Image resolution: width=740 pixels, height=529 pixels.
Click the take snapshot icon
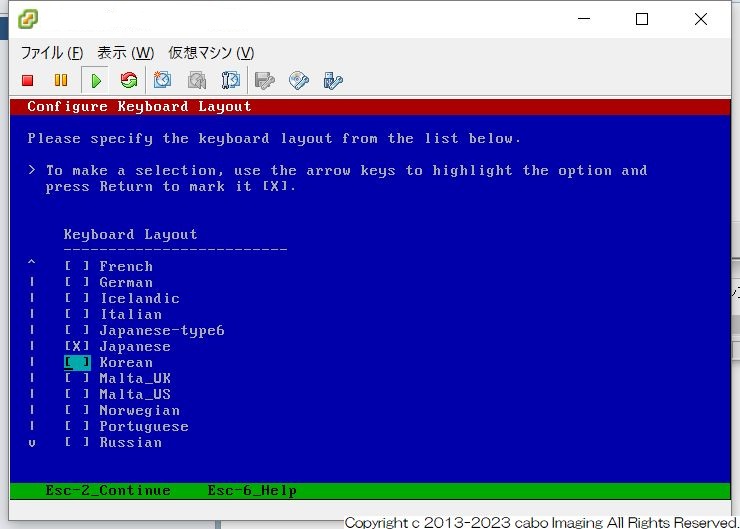coord(162,80)
